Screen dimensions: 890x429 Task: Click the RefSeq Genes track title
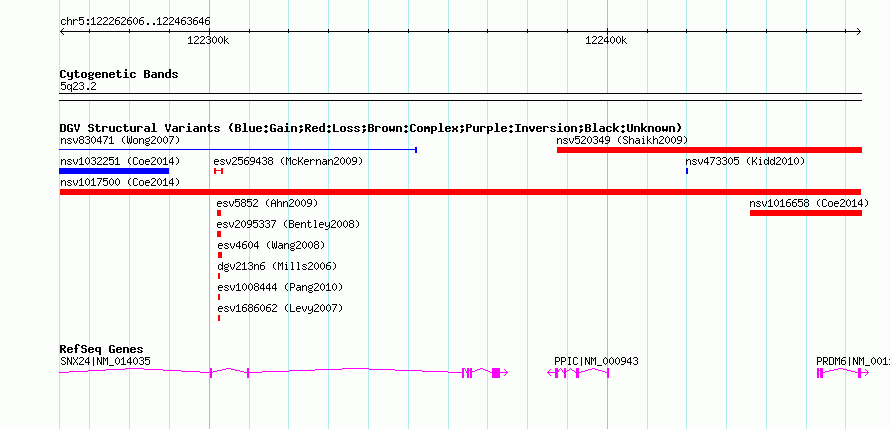[102, 349]
